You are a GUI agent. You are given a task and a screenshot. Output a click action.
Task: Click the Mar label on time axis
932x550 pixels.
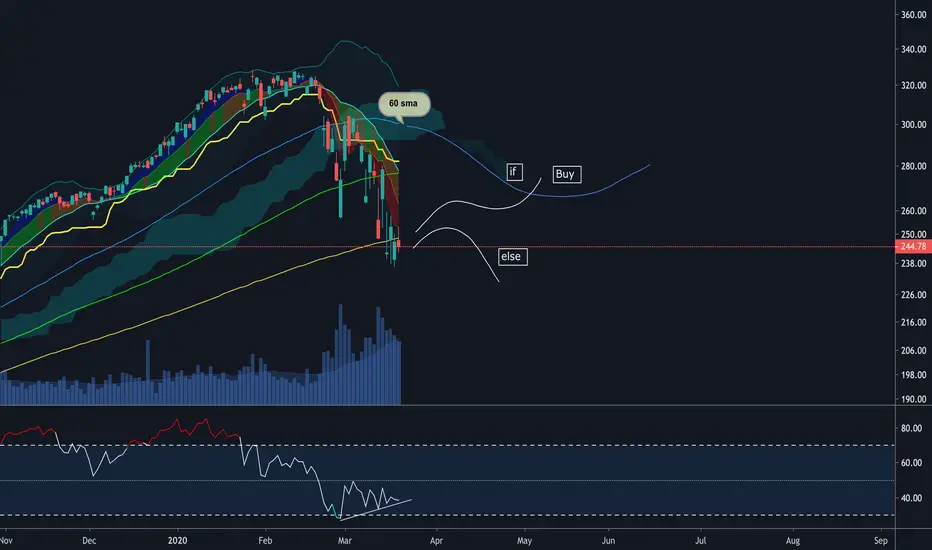tap(345, 541)
